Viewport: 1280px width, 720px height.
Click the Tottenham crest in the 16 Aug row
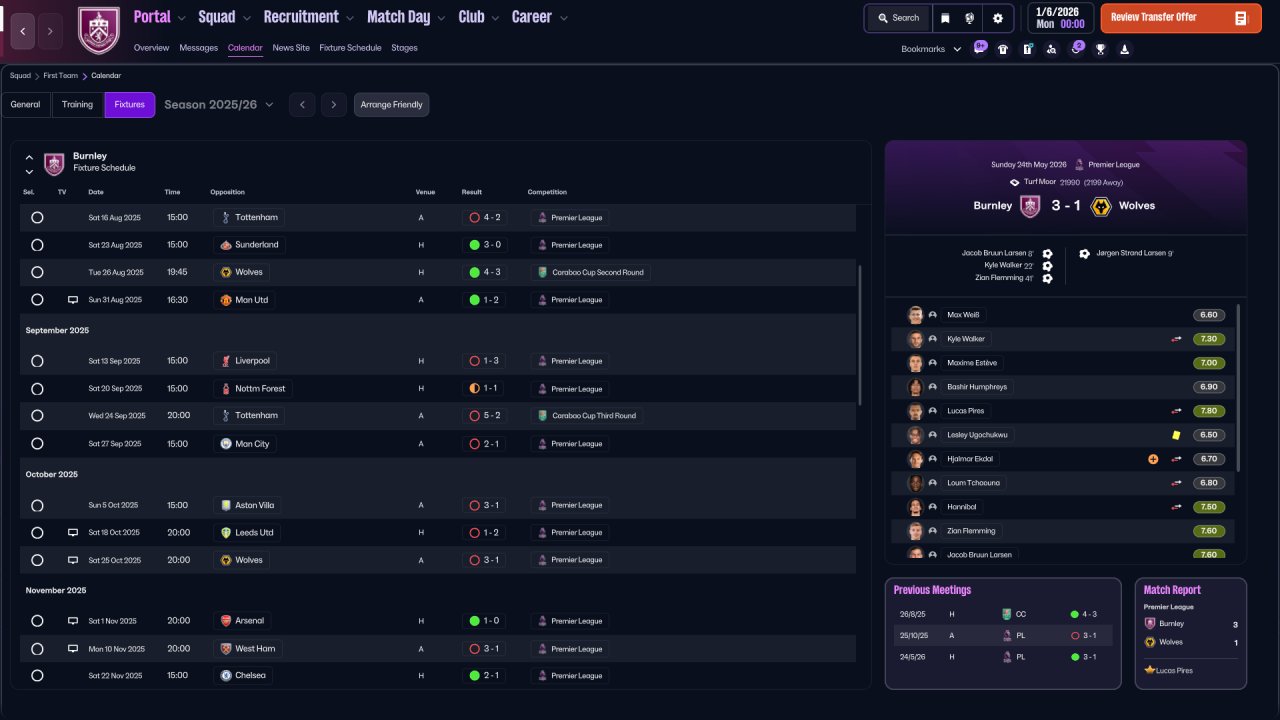coord(226,217)
